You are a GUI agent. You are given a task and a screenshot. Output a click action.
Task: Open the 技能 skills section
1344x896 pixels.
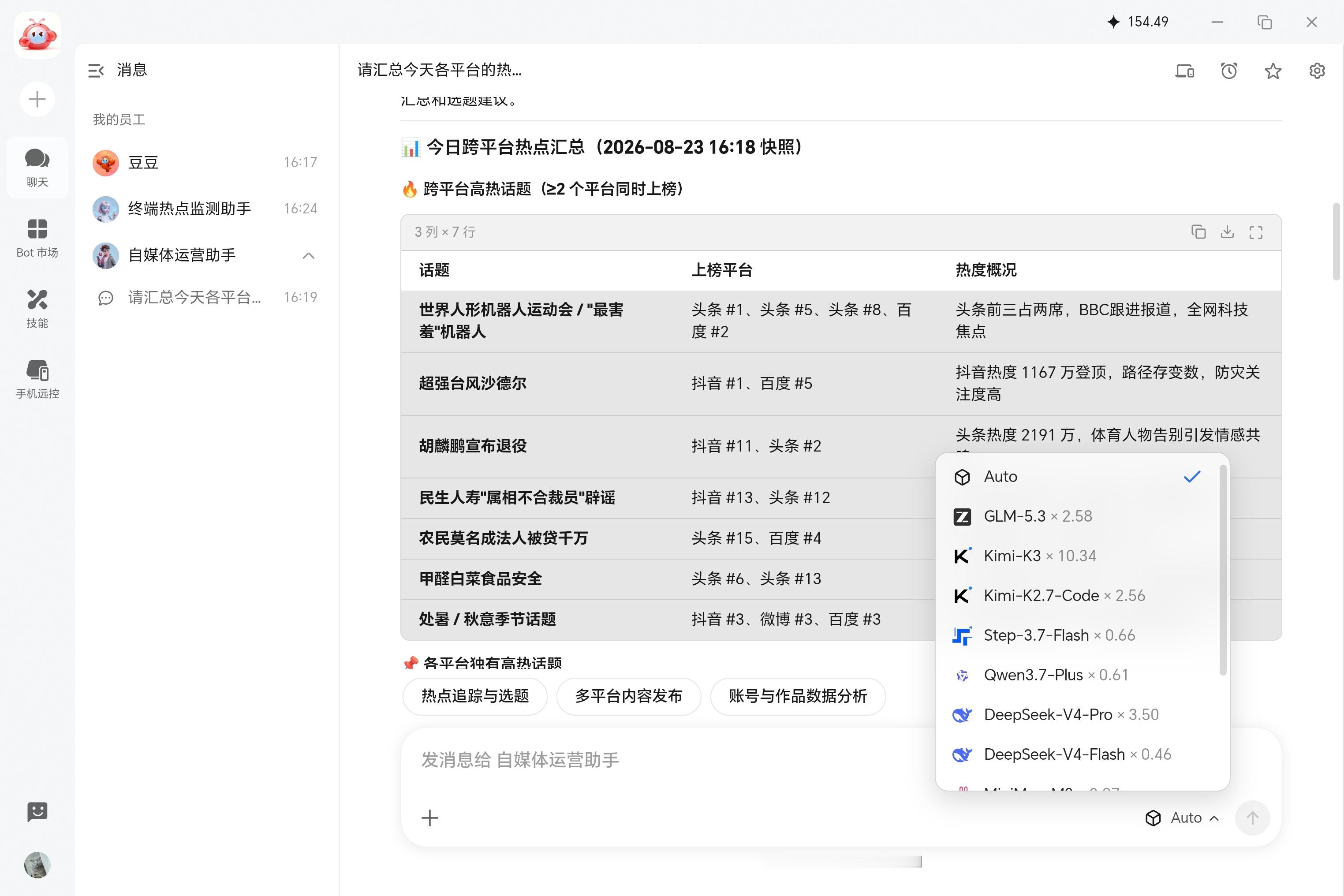click(x=37, y=308)
